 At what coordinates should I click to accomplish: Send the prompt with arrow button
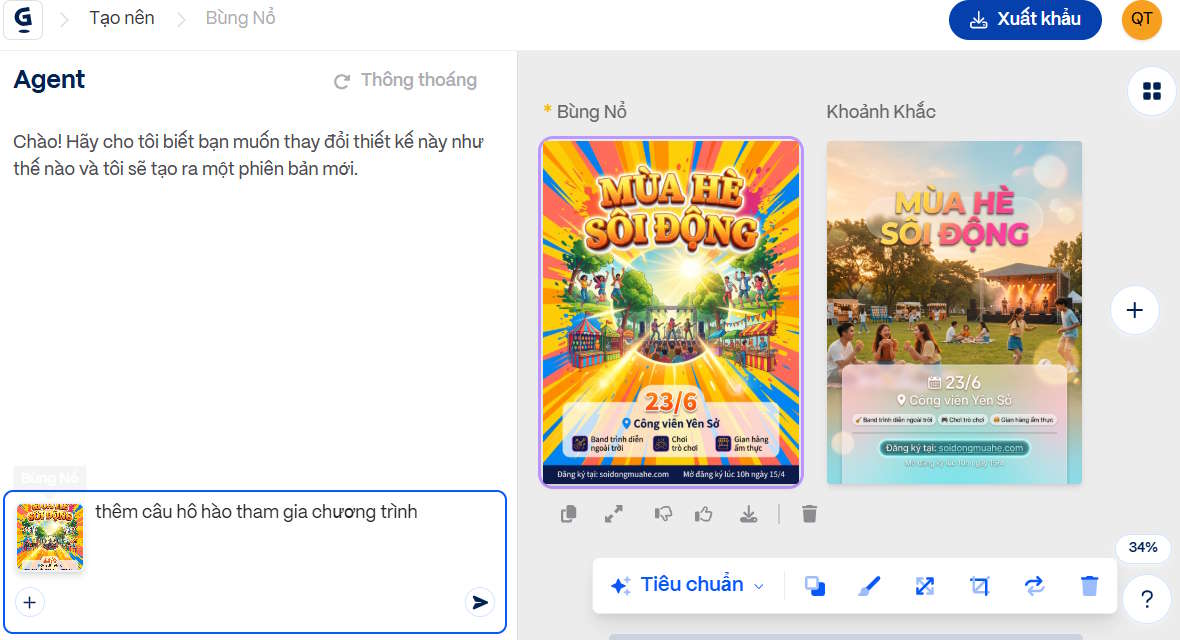coord(480,602)
